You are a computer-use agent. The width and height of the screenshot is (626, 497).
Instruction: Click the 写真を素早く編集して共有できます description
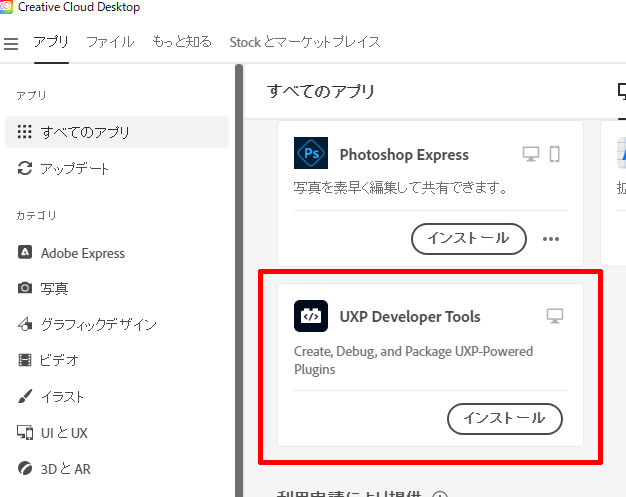point(400,187)
